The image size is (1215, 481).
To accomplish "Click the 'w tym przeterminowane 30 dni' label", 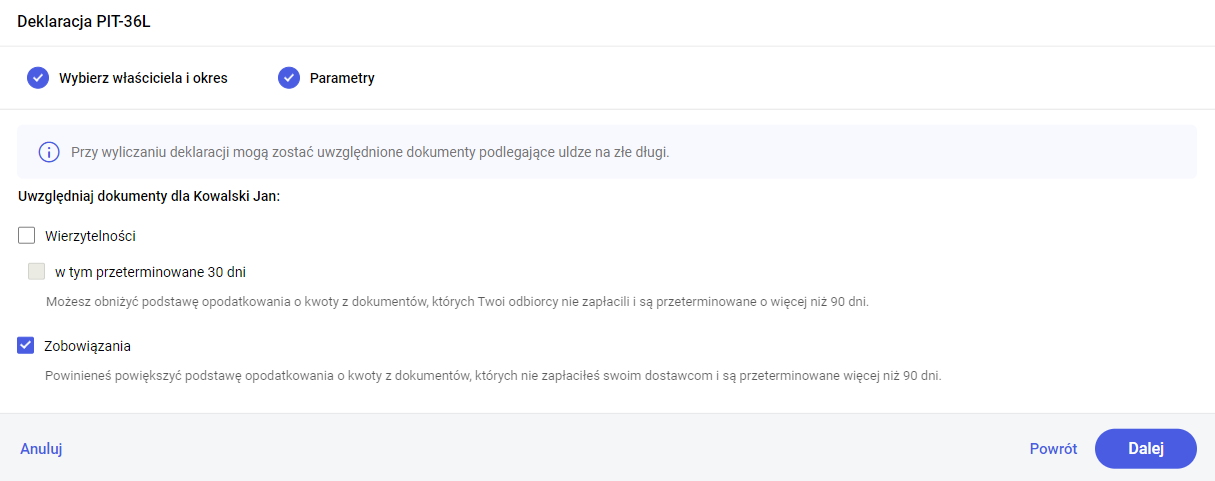I will (150, 271).
